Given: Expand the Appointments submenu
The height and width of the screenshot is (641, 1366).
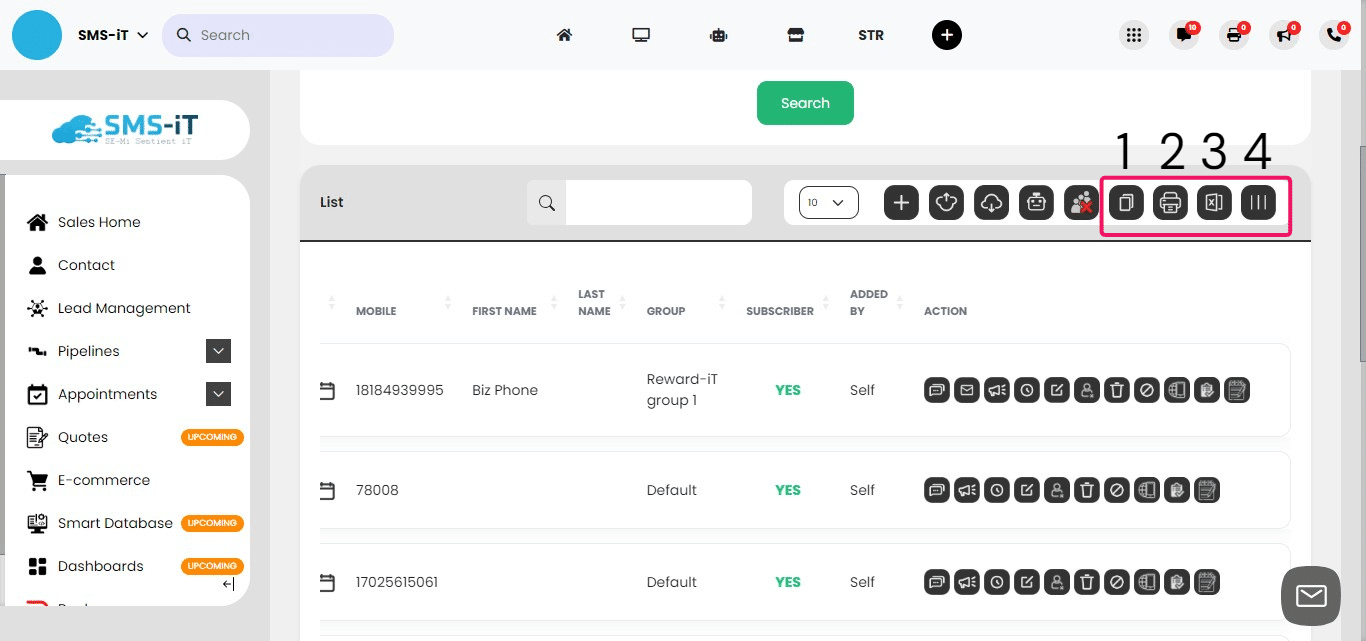Looking at the screenshot, I should (218, 394).
